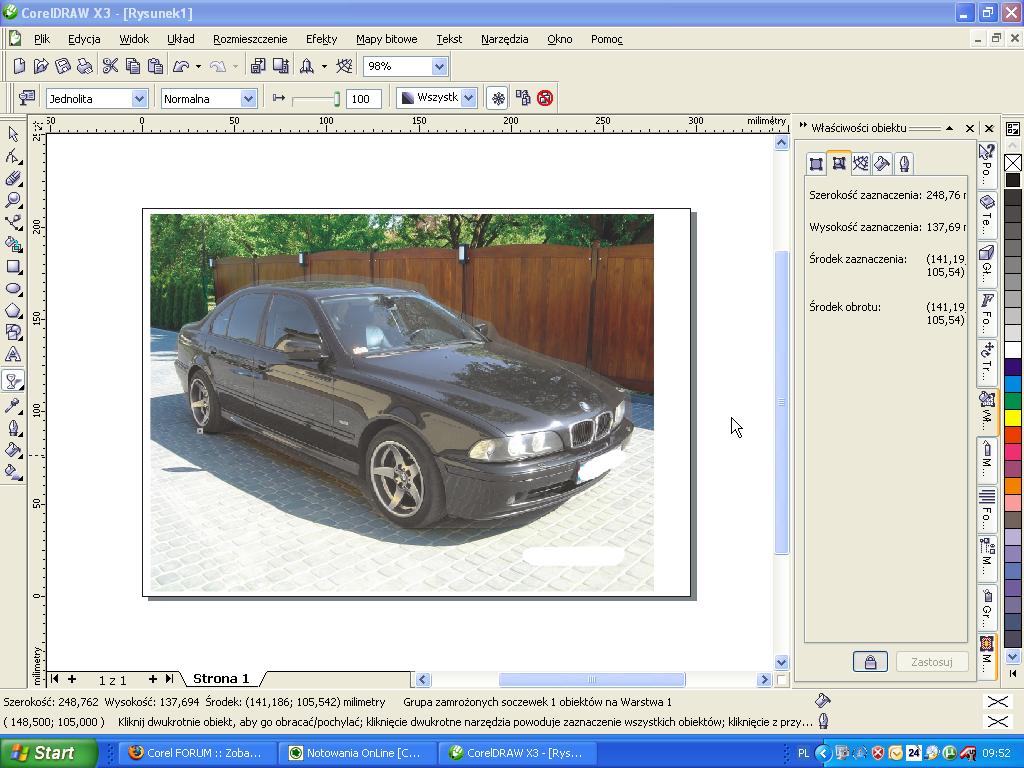
Task: Click the remove lens face red icon
Action: [545, 98]
